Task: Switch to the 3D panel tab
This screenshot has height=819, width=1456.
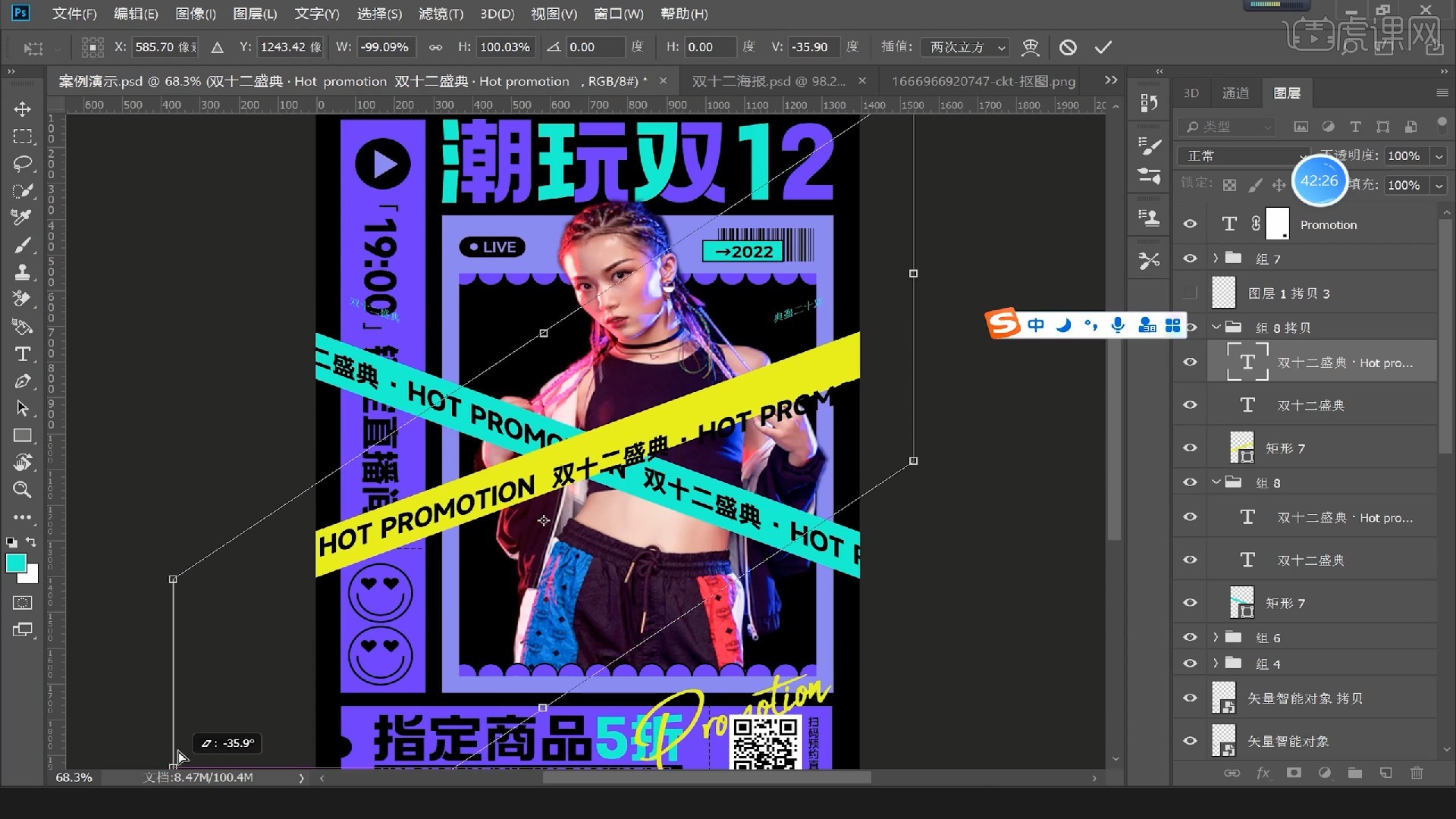Action: 1191,93
